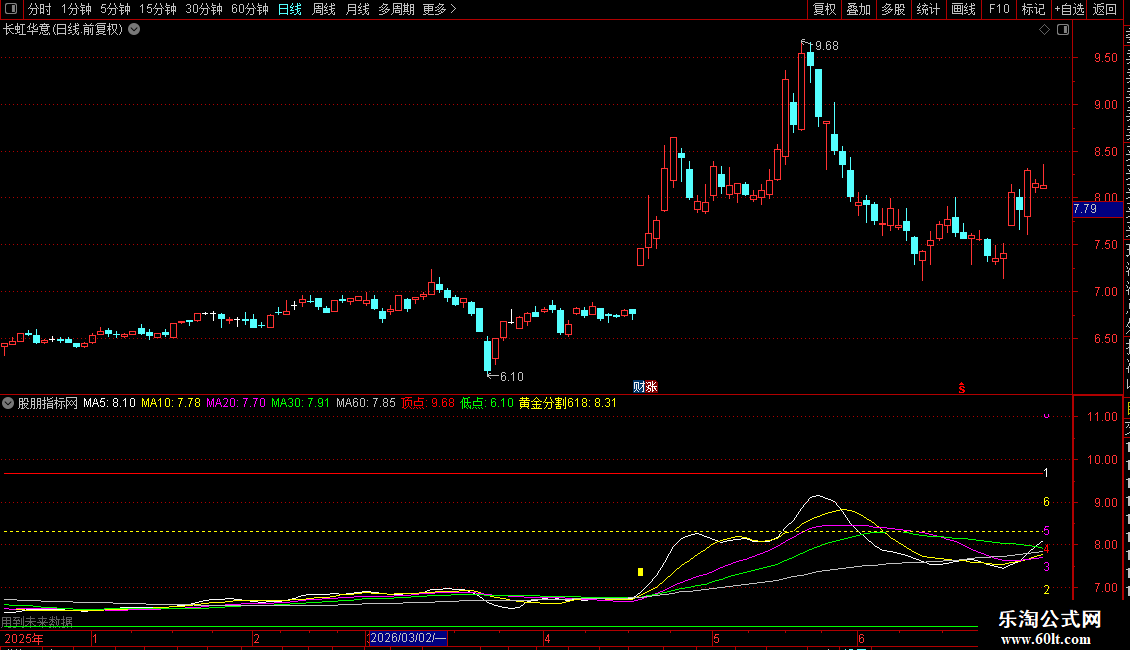Viewport: 1130px width, 650px height.
Task: Switch to 月线 monthly chart
Action: click(357, 9)
